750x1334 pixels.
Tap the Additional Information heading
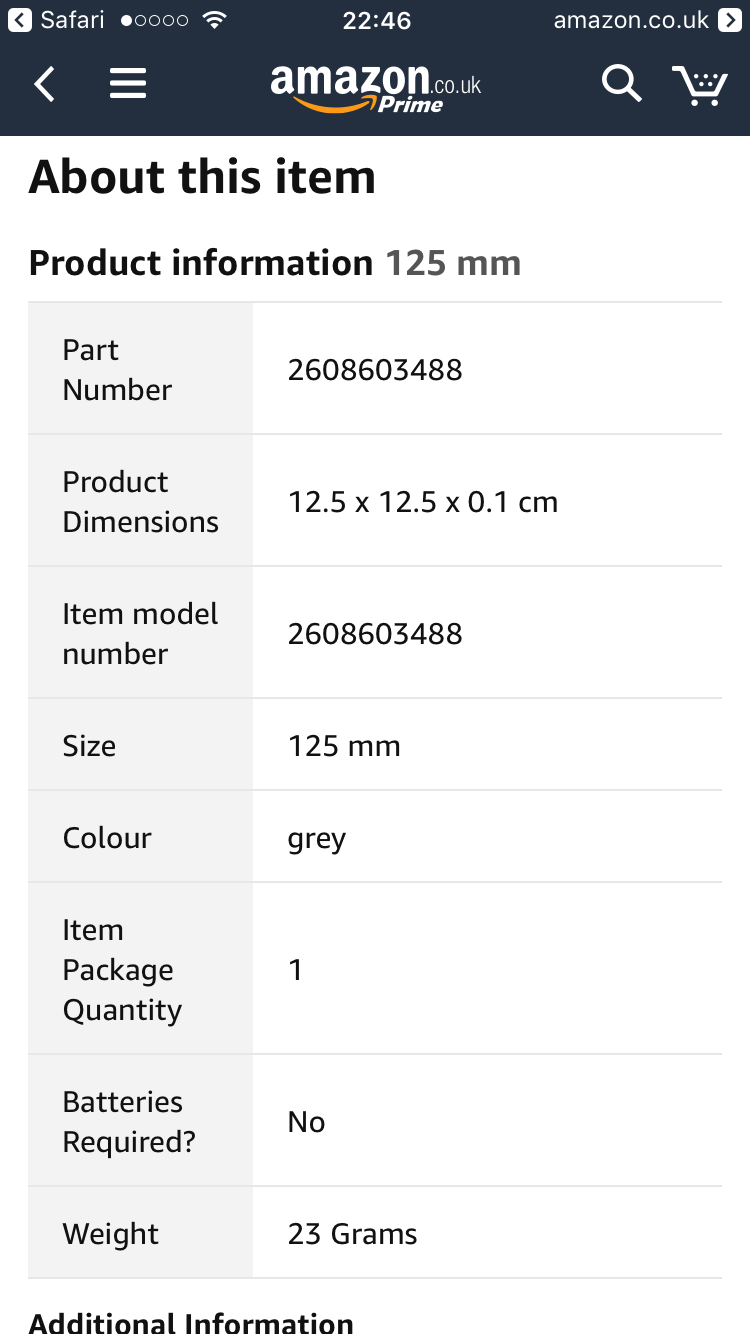[x=191, y=1322]
